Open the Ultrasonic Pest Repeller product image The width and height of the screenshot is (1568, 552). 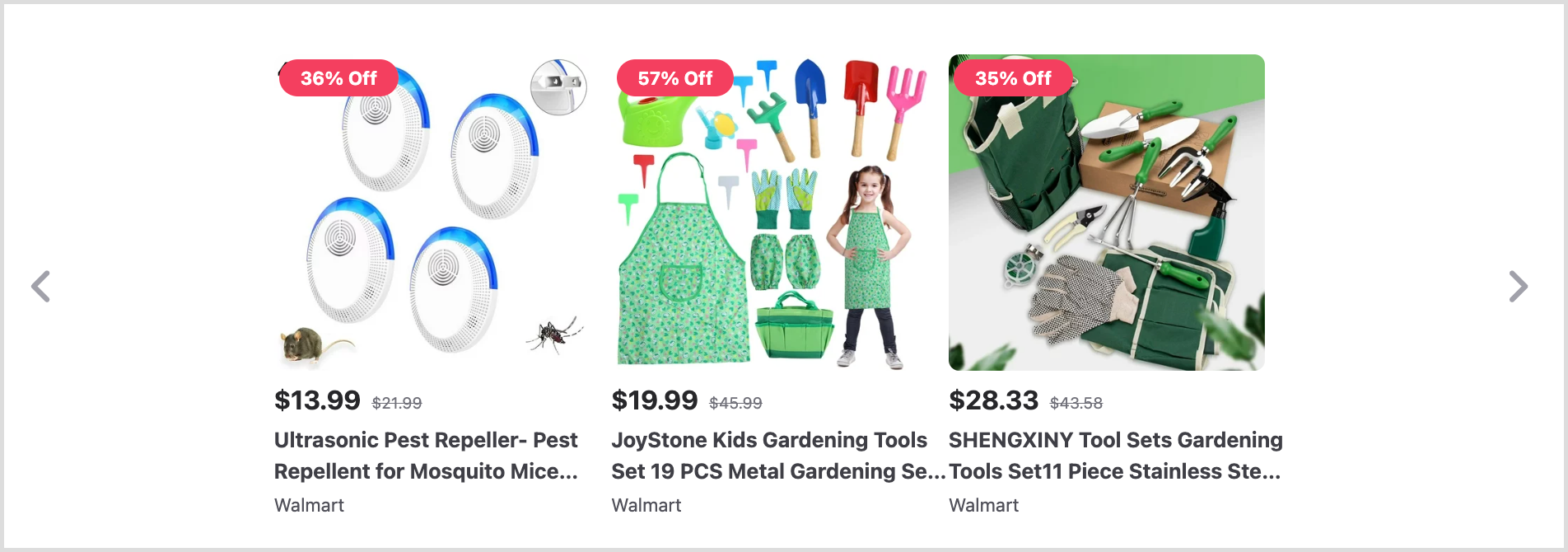click(432, 213)
